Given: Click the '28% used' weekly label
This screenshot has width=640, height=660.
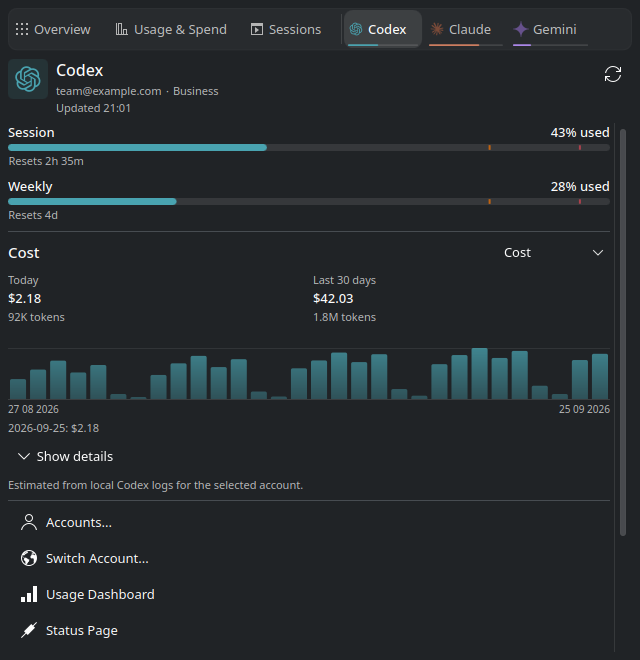Looking at the screenshot, I should pos(580,186).
